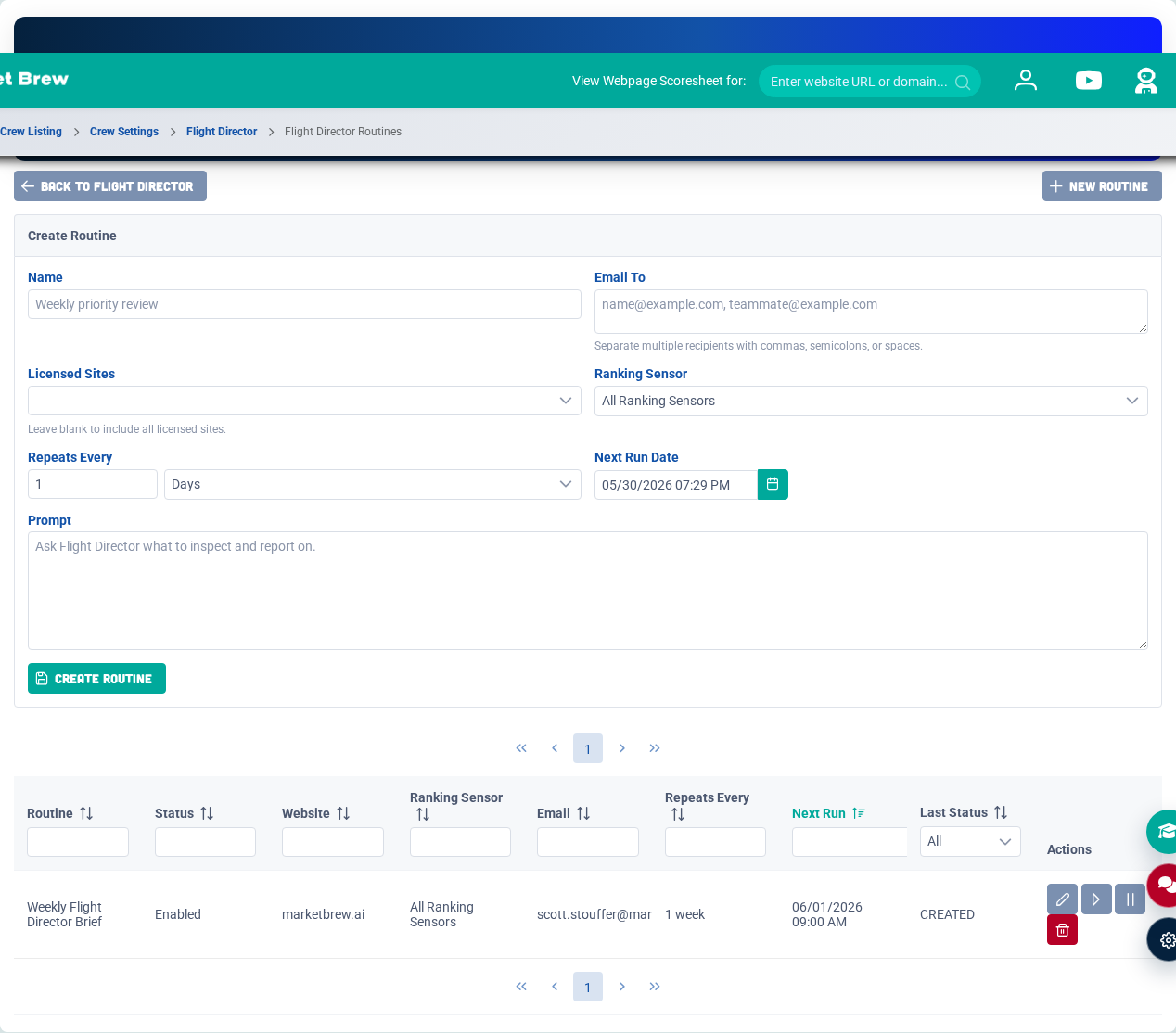Pause the Weekly Flight Director Brief routine
This screenshot has width=1176, height=1033.
coord(1130,899)
